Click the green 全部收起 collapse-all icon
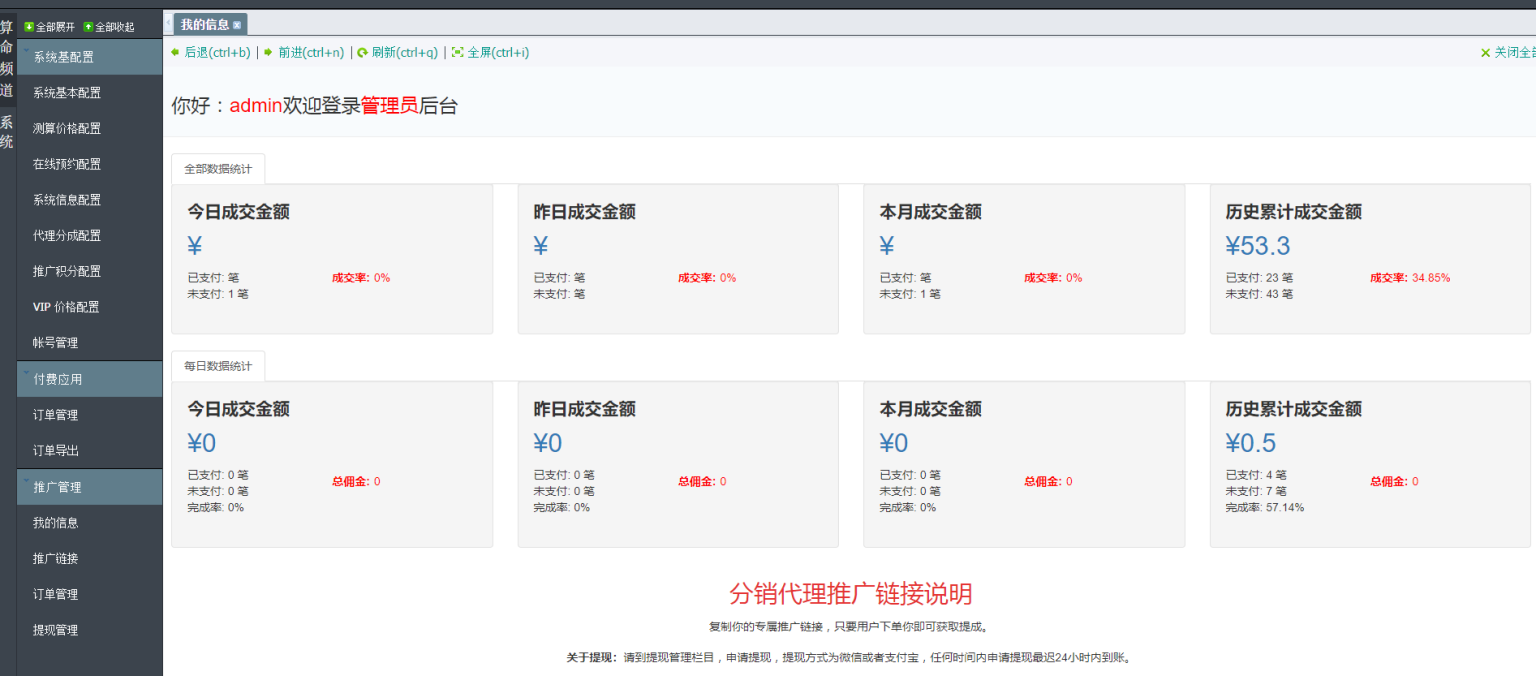1536x676 pixels. (x=88, y=27)
